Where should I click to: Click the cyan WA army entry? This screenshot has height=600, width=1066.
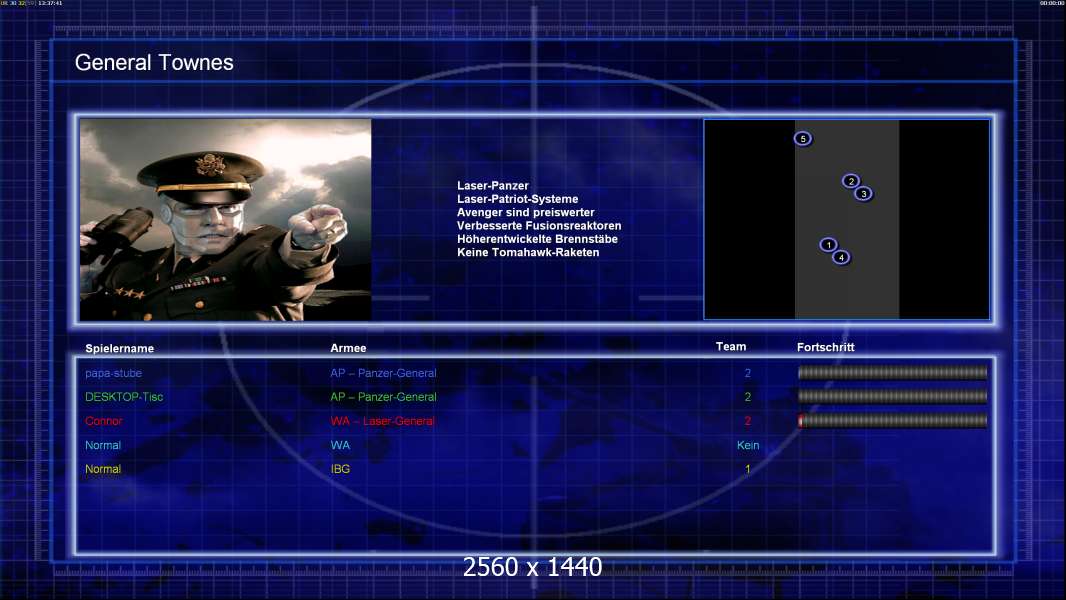[x=340, y=445]
